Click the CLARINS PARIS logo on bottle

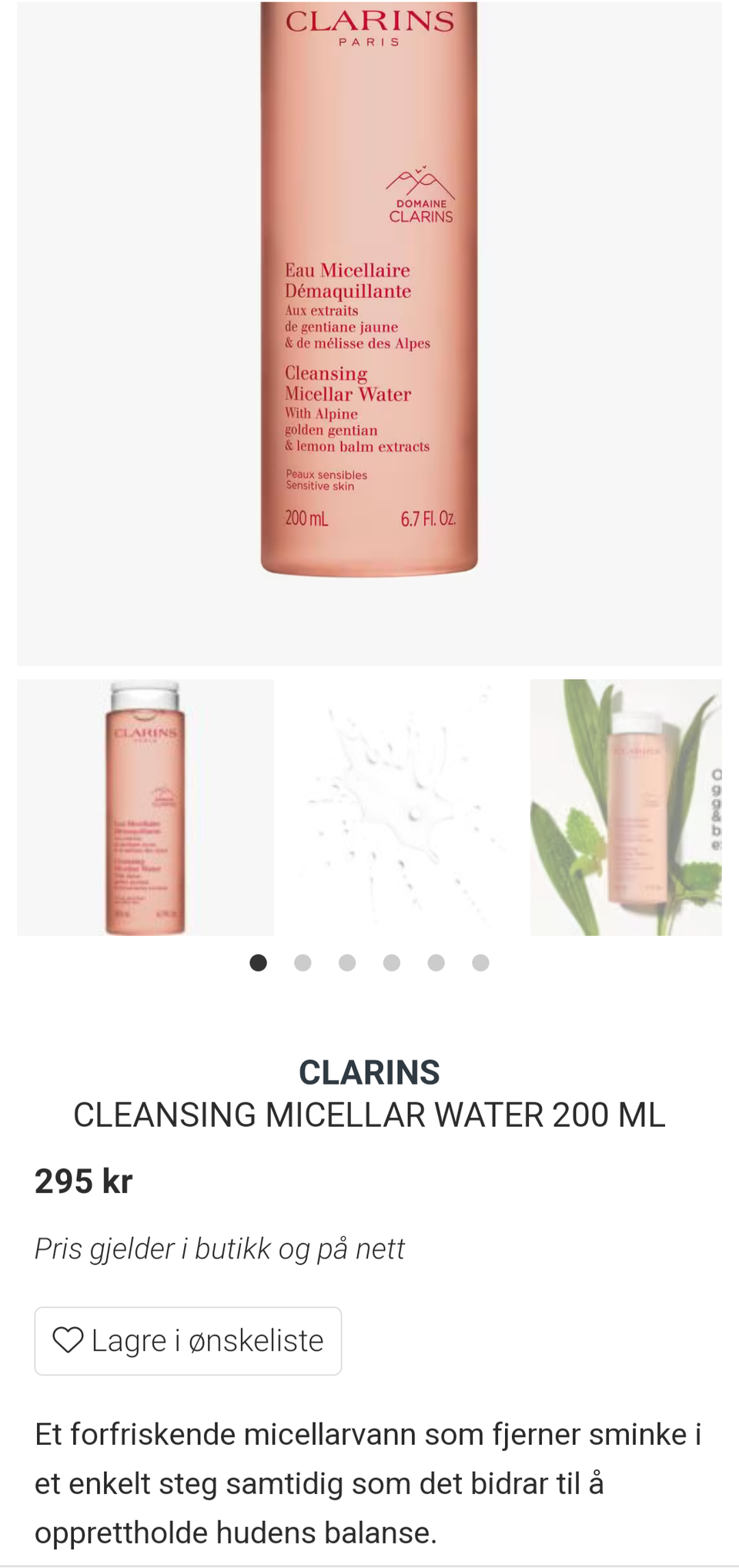coord(370,28)
